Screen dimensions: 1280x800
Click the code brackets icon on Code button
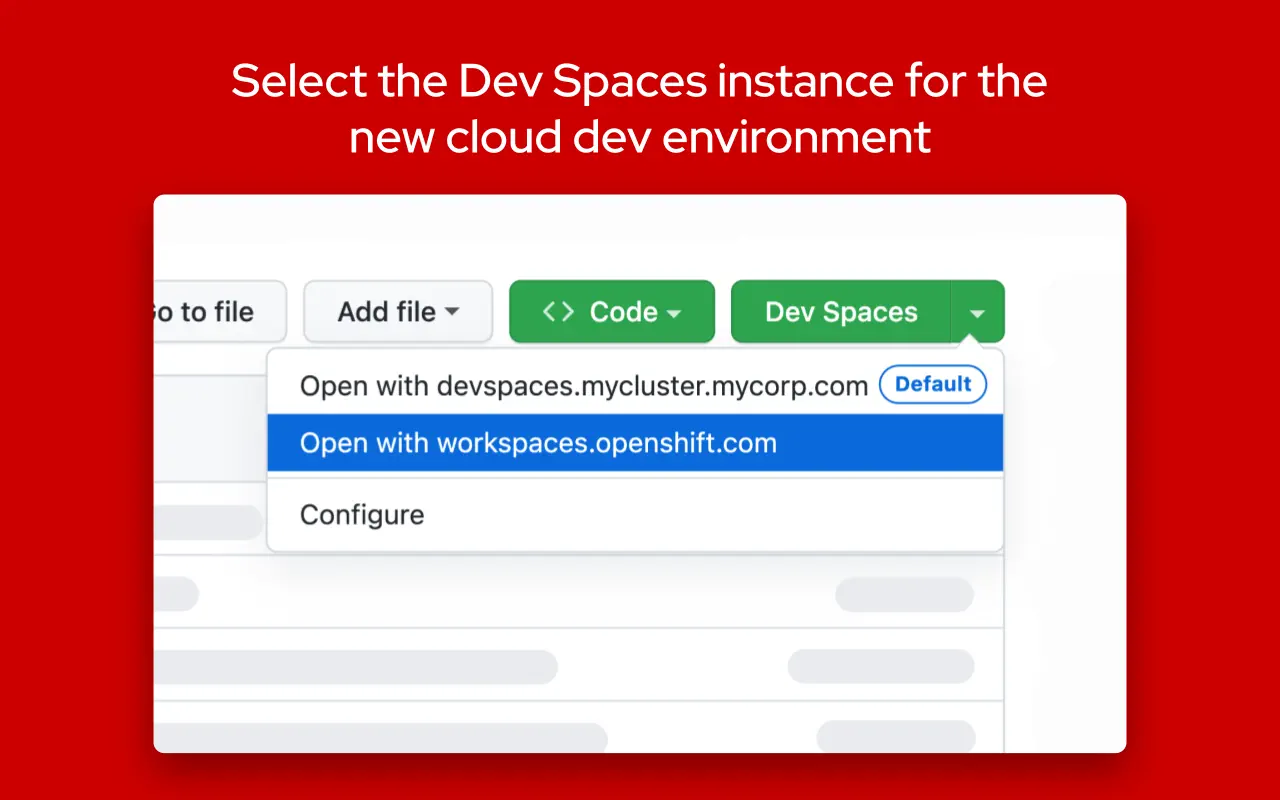[x=557, y=311]
